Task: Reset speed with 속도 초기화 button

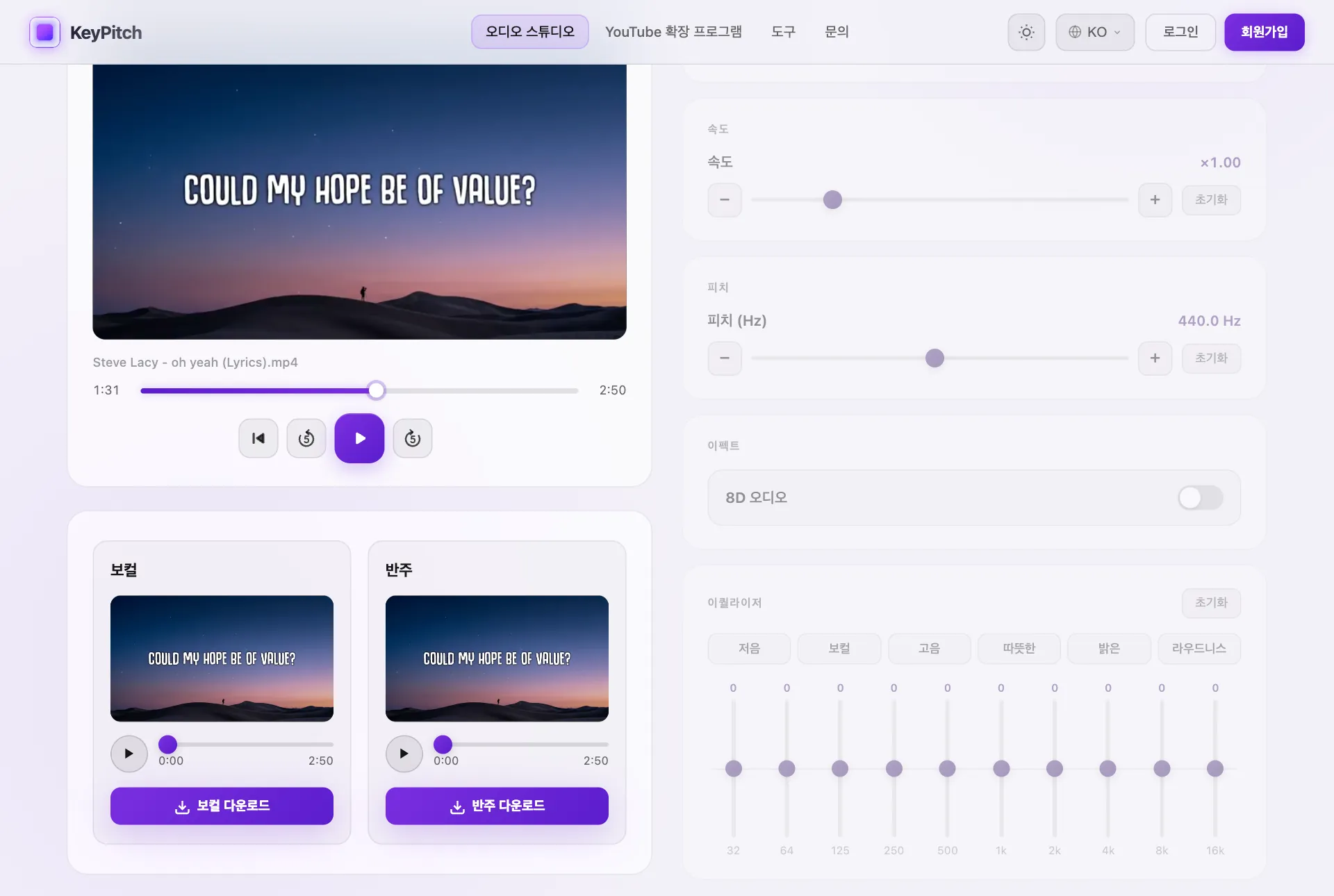Action: 1211,200
